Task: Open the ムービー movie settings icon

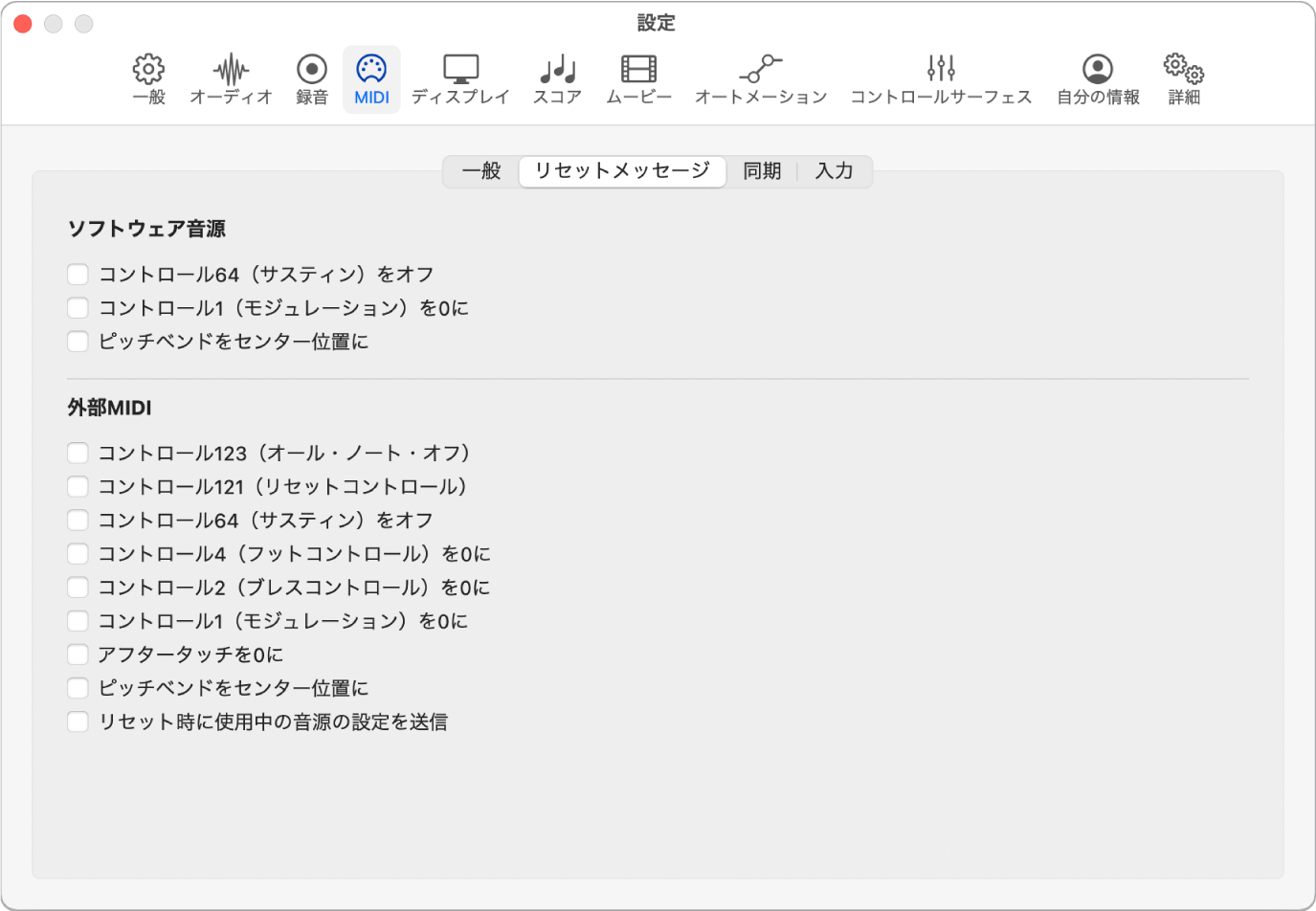Action: coord(639,78)
